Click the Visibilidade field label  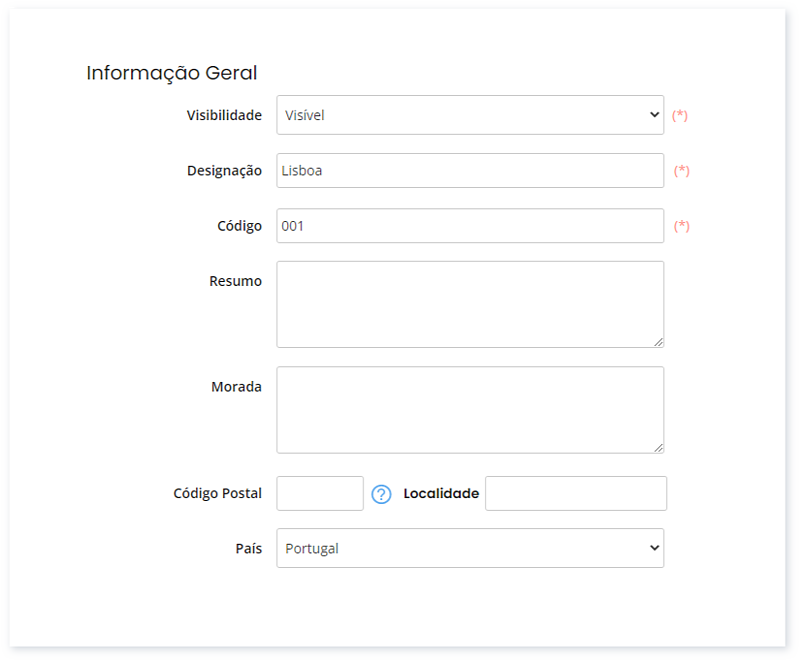(224, 115)
